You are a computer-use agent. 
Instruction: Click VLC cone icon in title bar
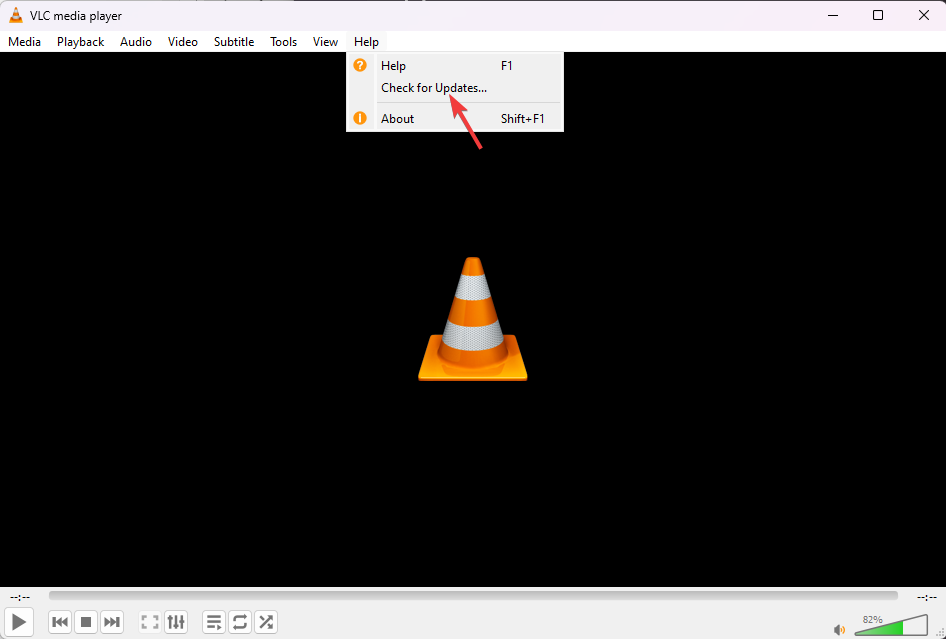[x=16, y=16]
